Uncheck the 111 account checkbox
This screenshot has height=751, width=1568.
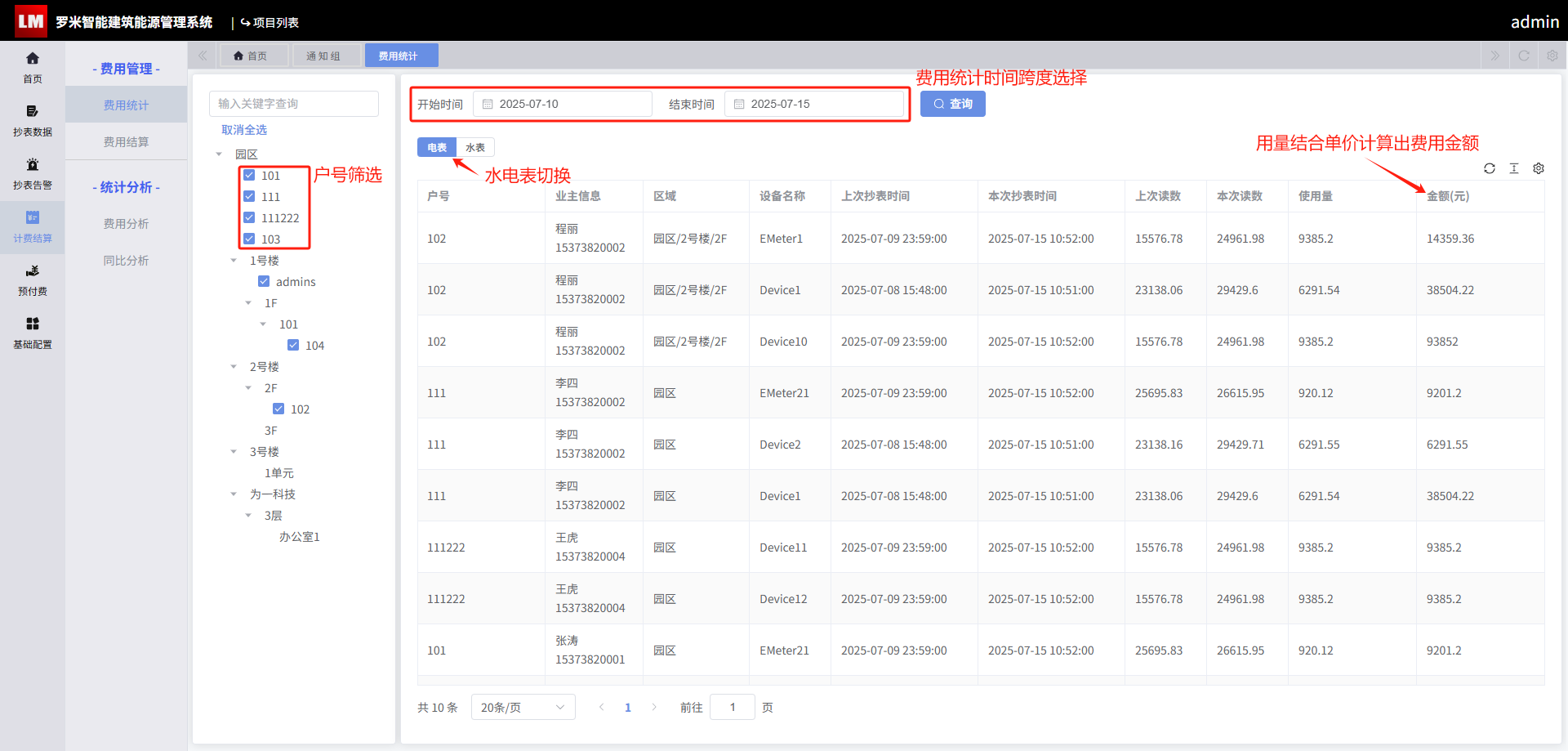pos(249,196)
